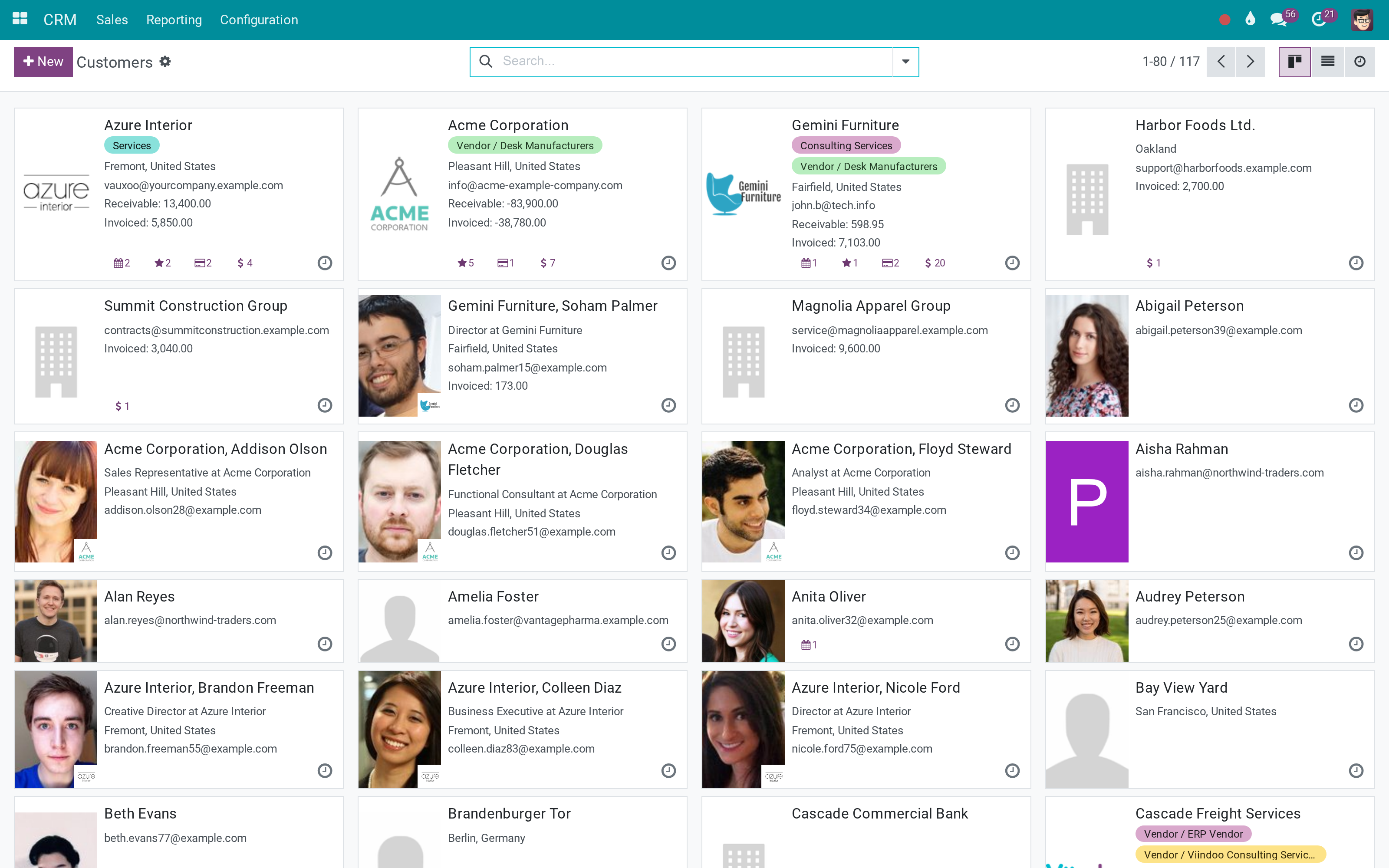
Task: Click the pager text 1-80 / 117
Action: tap(1171, 62)
